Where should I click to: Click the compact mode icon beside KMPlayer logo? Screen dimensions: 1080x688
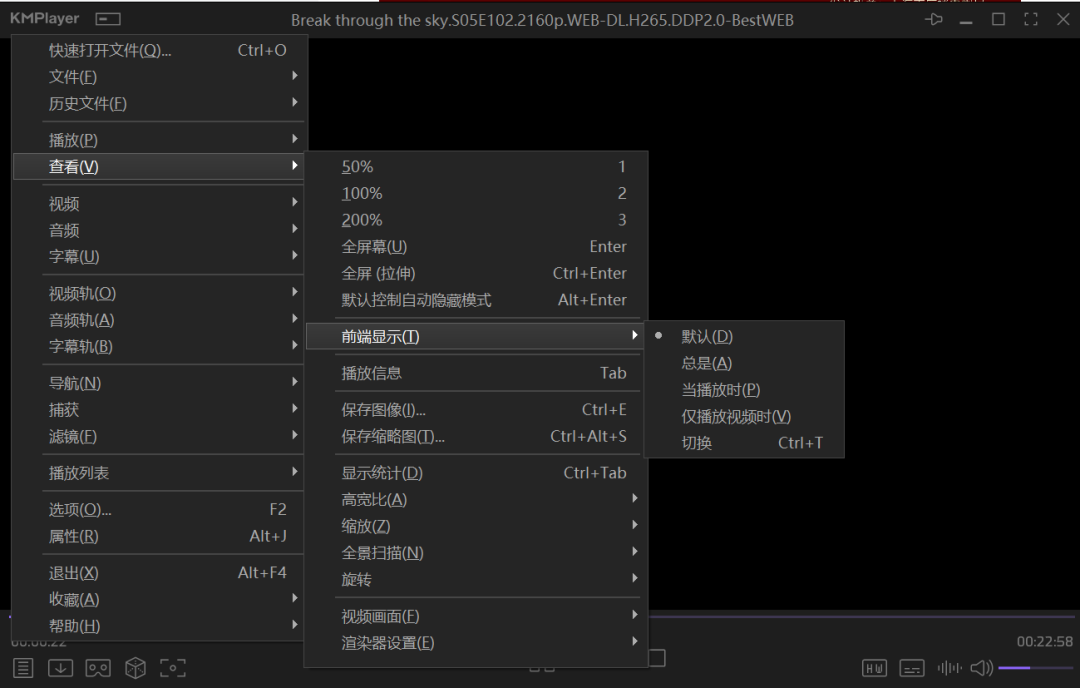pyautogui.click(x=108, y=19)
